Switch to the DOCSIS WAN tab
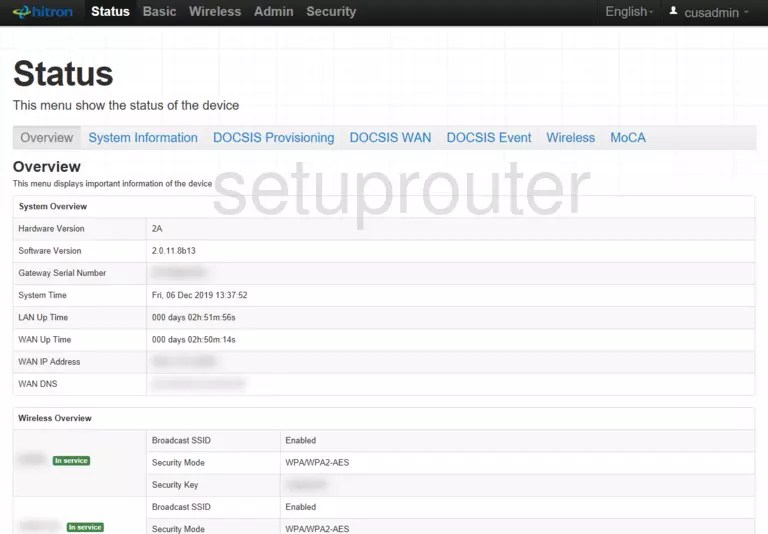 pyautogui.click(x=390, y=138)
